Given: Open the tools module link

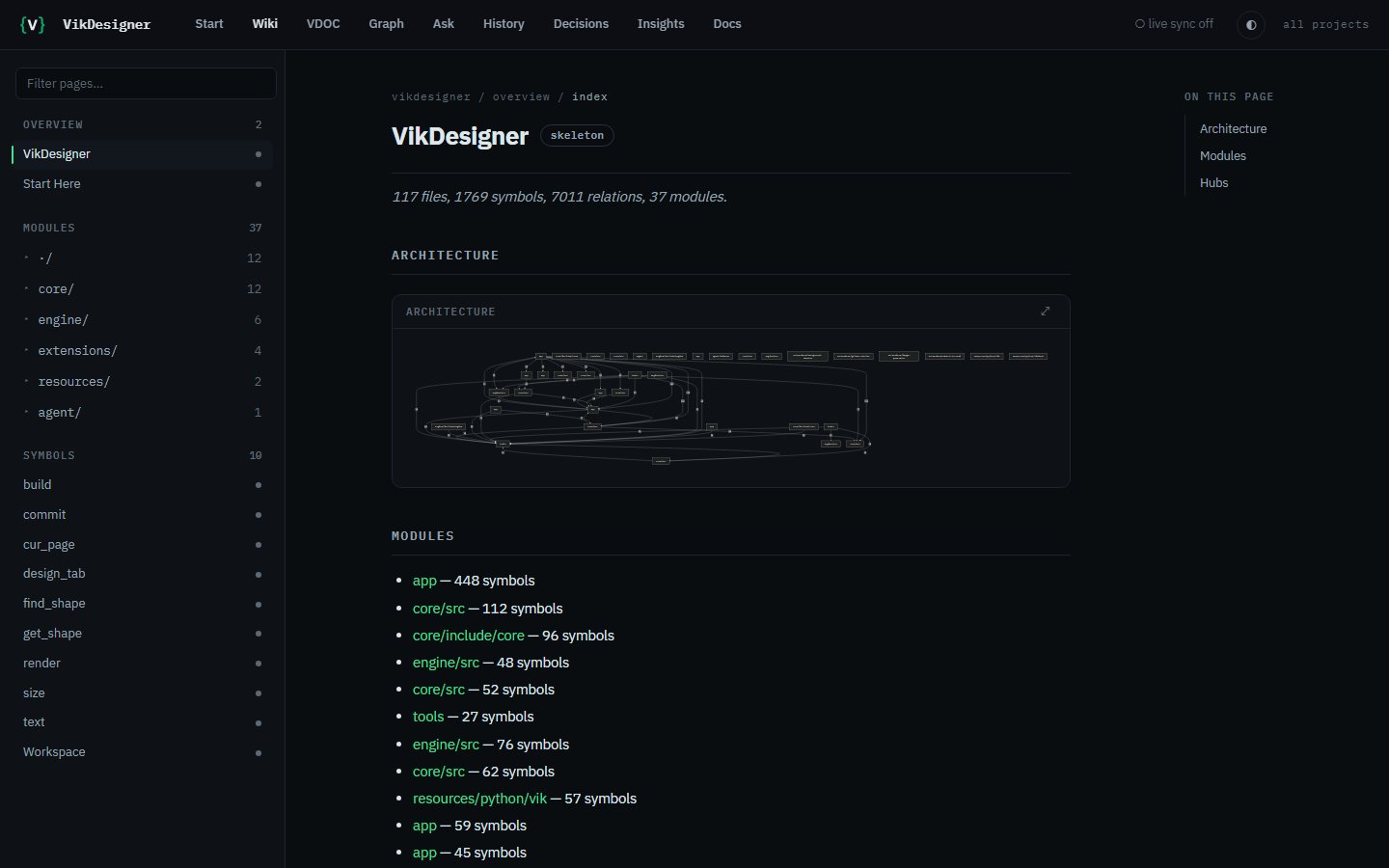Looking at the screenshot, I should tap(428, 717).
